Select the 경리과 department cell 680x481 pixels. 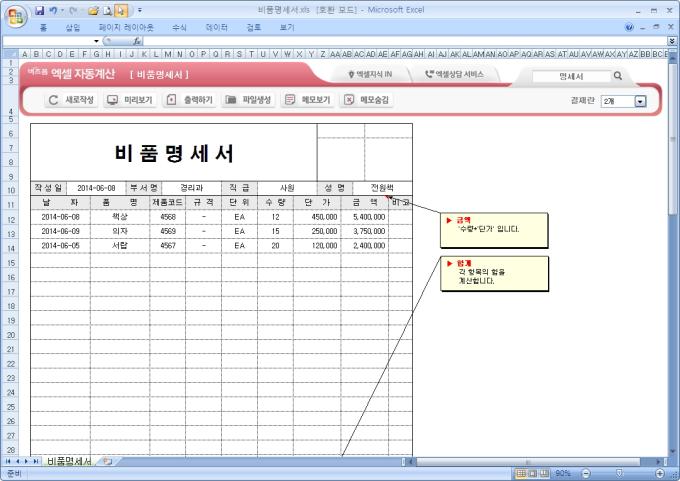[192, 188]
